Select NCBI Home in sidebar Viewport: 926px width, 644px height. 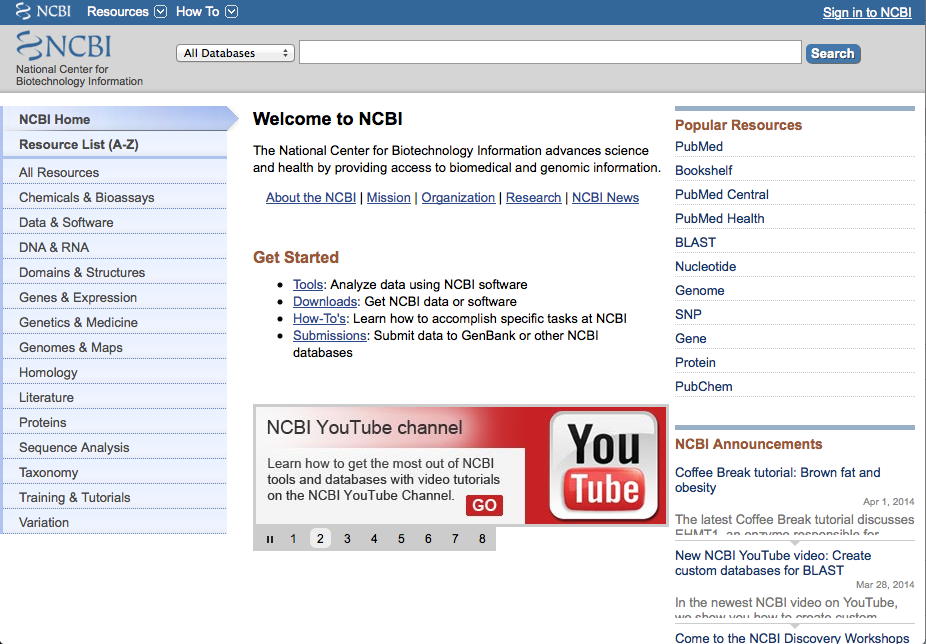pyautogui.click(x=115, y=119)
